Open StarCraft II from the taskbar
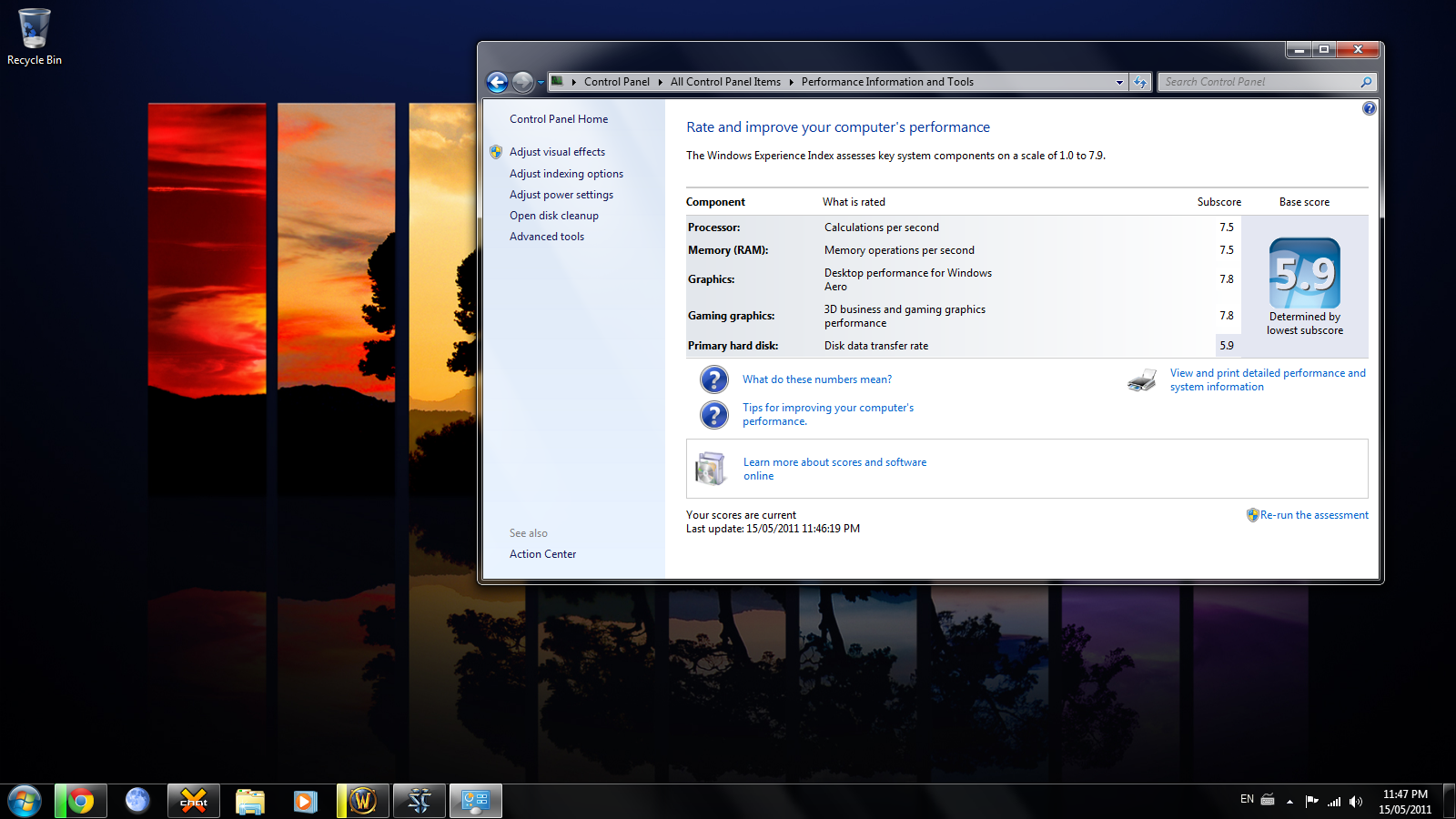Screen dimensions: 1456x819 pos(420,801)
